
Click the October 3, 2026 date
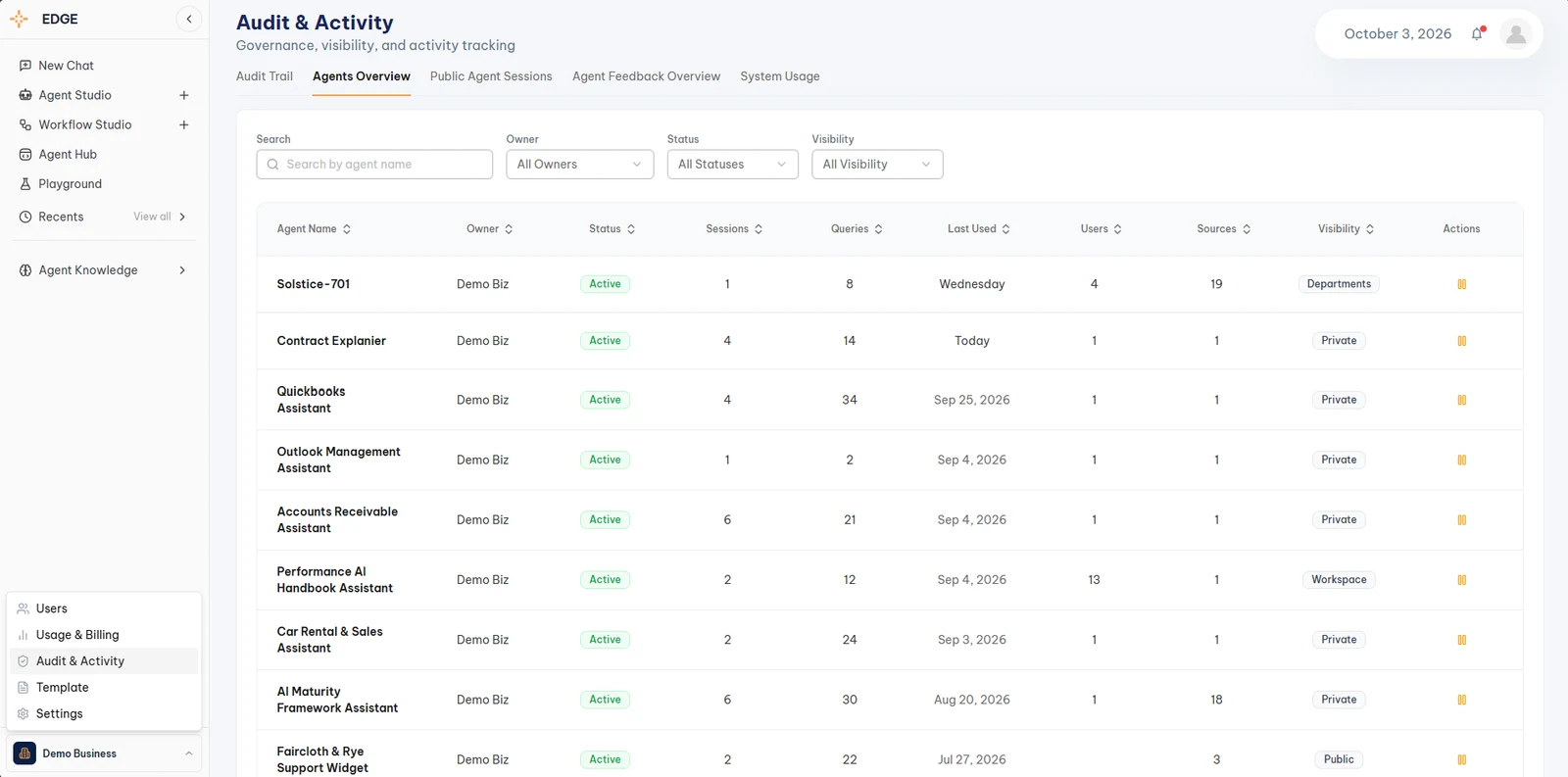(x=1397, y=33)
